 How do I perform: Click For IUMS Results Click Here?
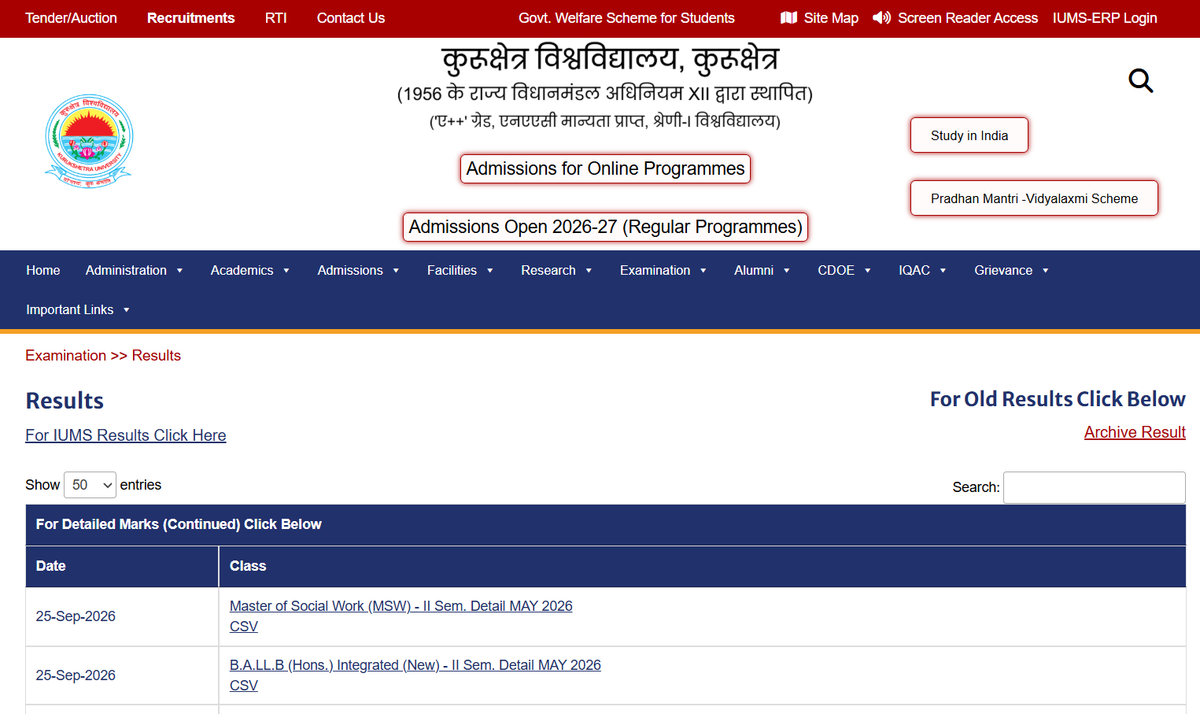(125, 435)
